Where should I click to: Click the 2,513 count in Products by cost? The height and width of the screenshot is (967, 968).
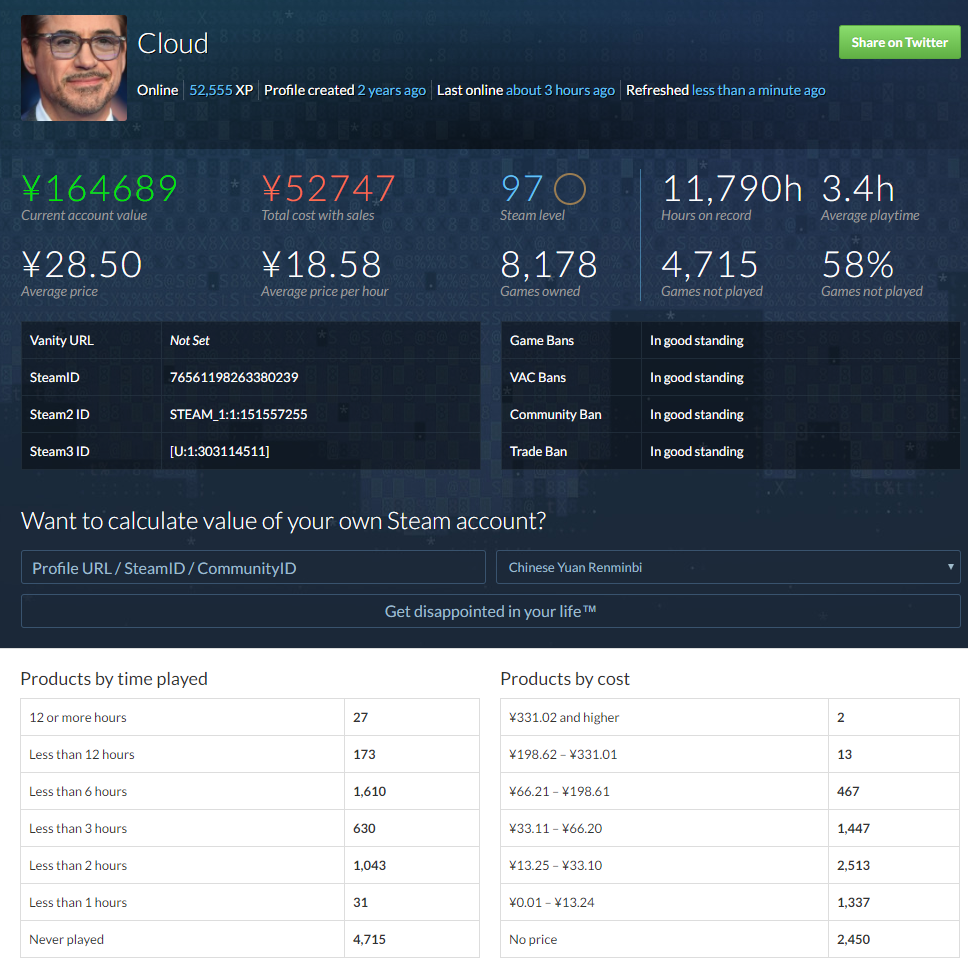tap(853, 865)
